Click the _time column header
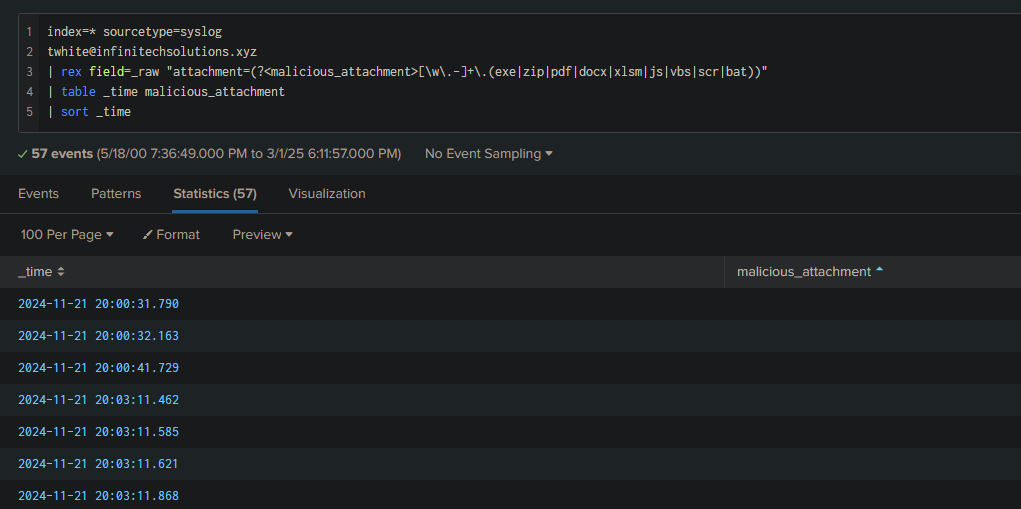Viewport: 1021px width, 509px height. click(x=35, y=271)
